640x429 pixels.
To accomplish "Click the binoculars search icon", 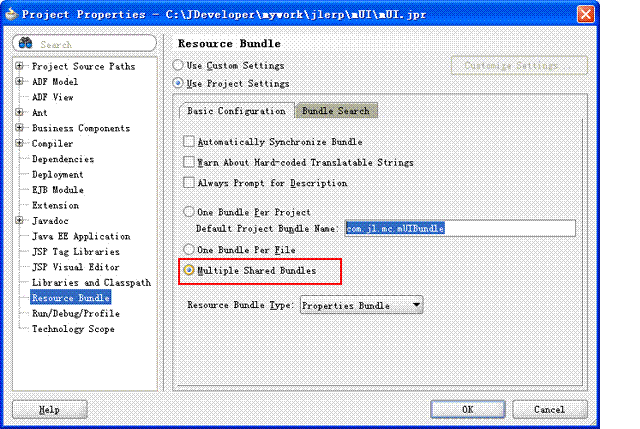I will (25, 42).
